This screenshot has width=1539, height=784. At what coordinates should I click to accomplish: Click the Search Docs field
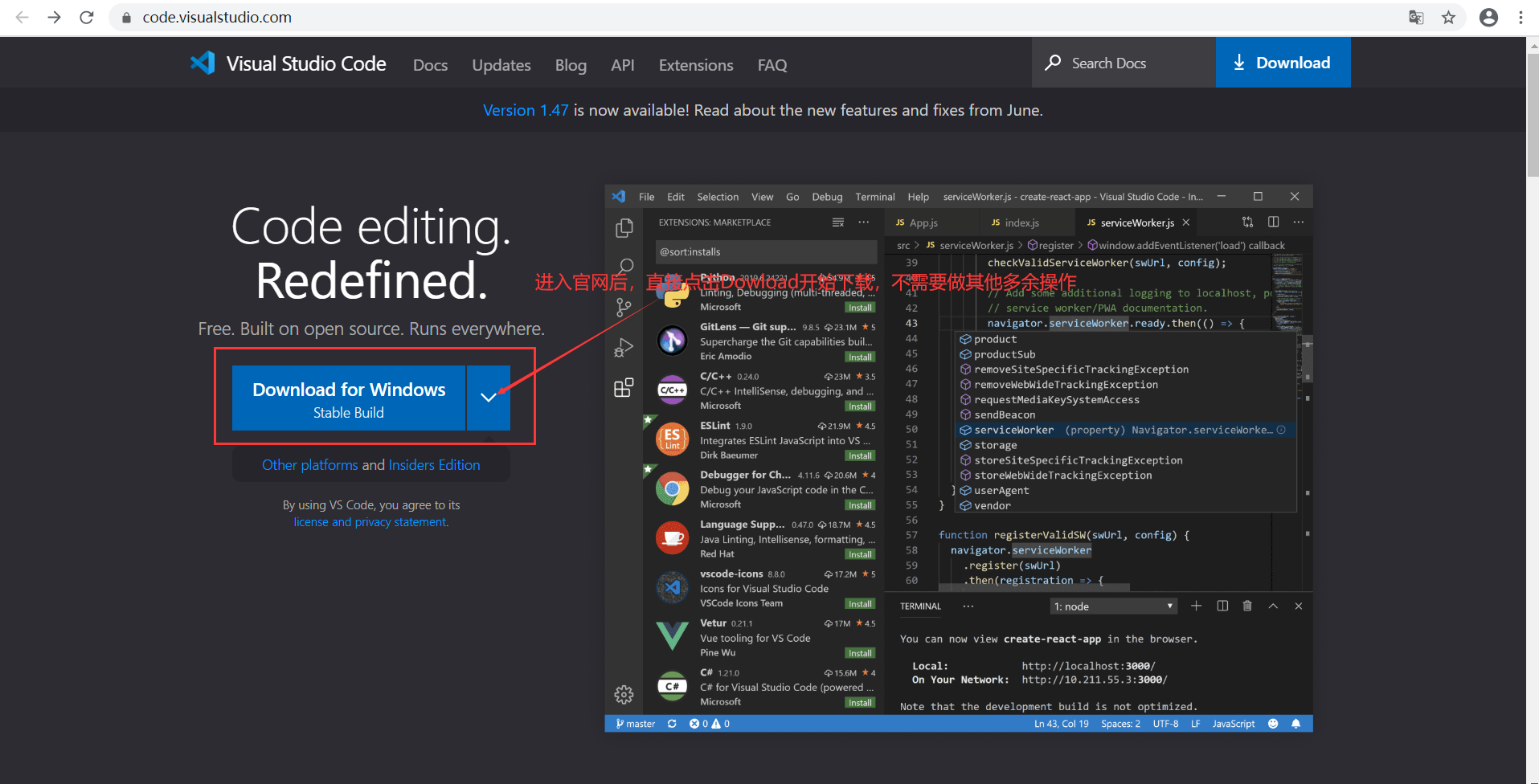[1124, 63]
